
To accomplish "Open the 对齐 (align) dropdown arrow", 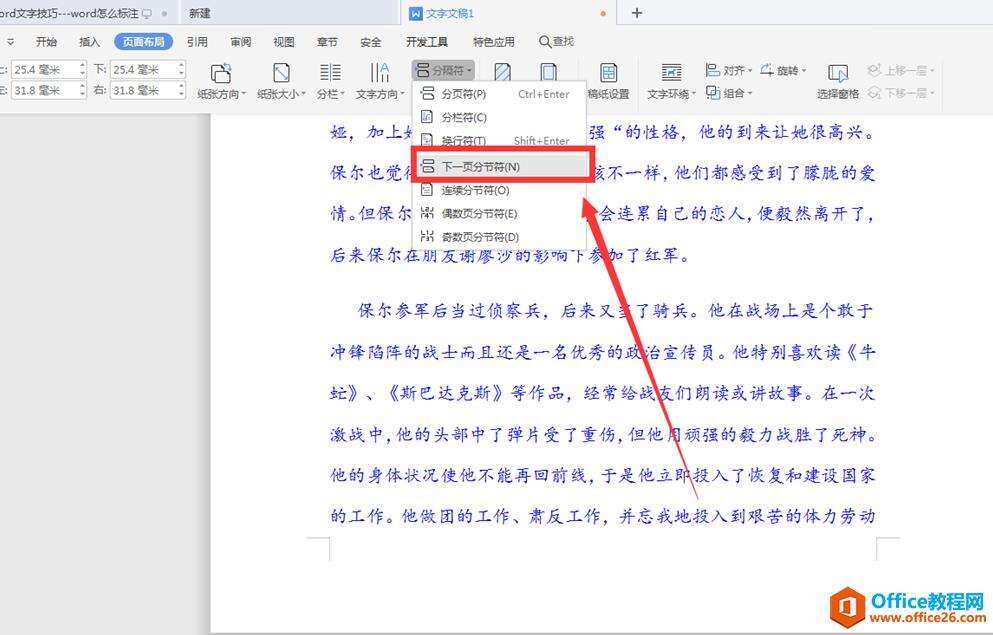I will 751,70.
